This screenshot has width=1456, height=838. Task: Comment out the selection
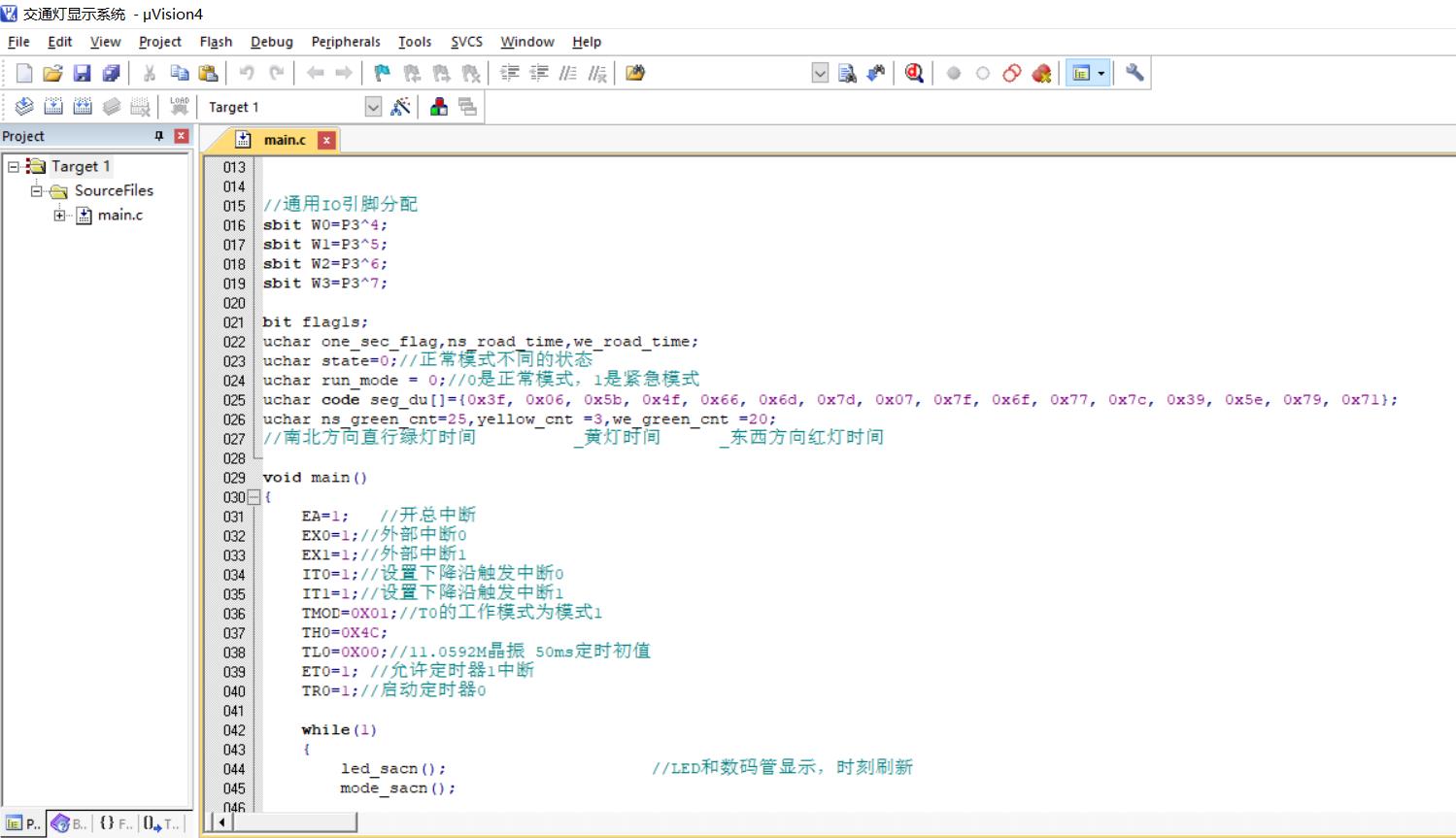click(568, 73)
